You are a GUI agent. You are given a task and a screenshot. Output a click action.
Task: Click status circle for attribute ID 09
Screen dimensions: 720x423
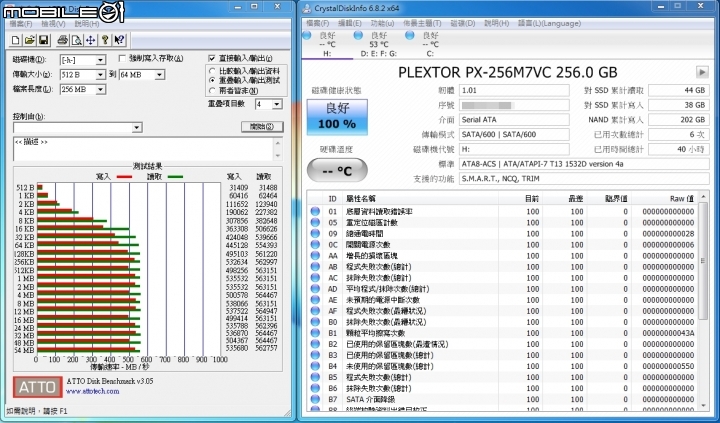[x=315, y=233]
